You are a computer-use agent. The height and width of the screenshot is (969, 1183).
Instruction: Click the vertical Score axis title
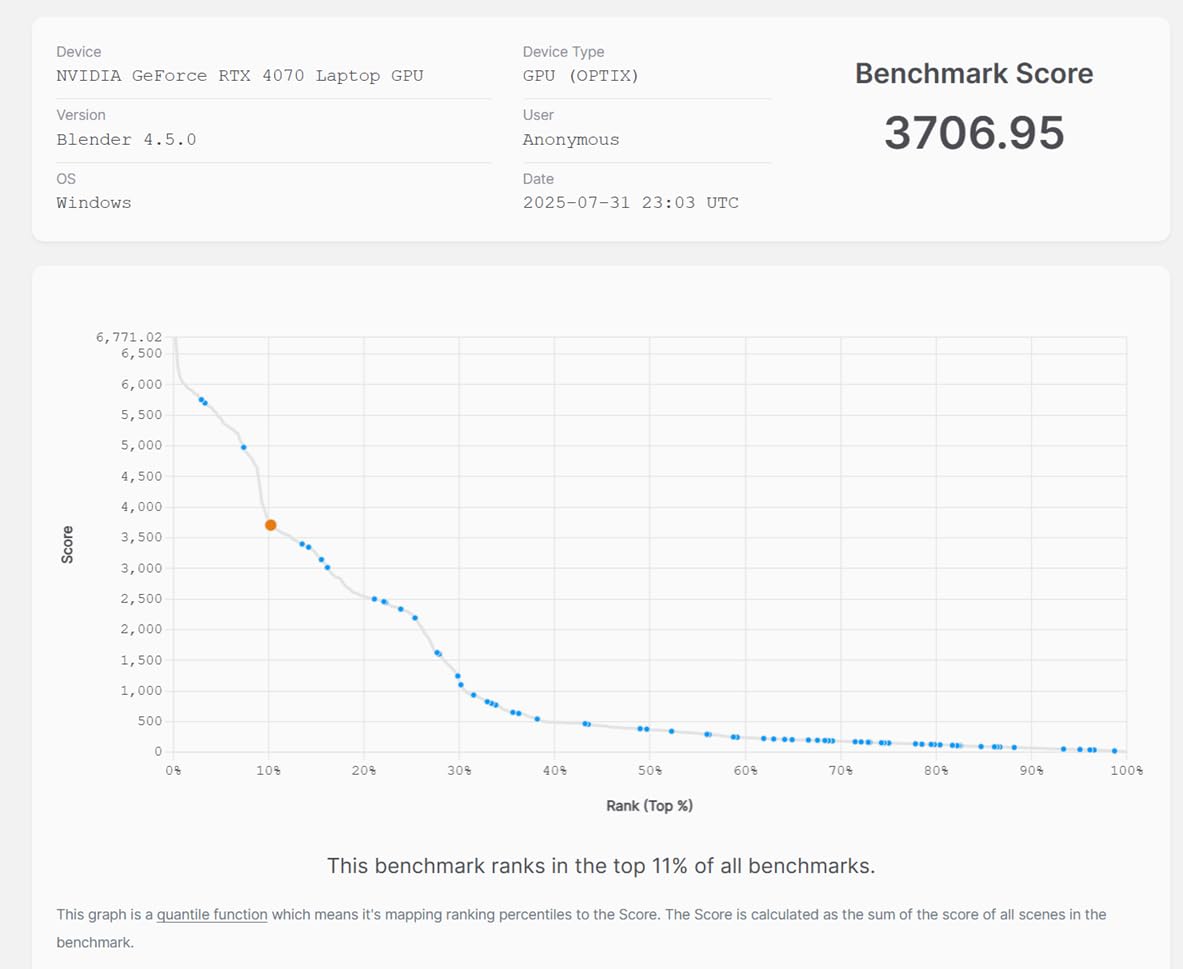click(x=68, y=545)
